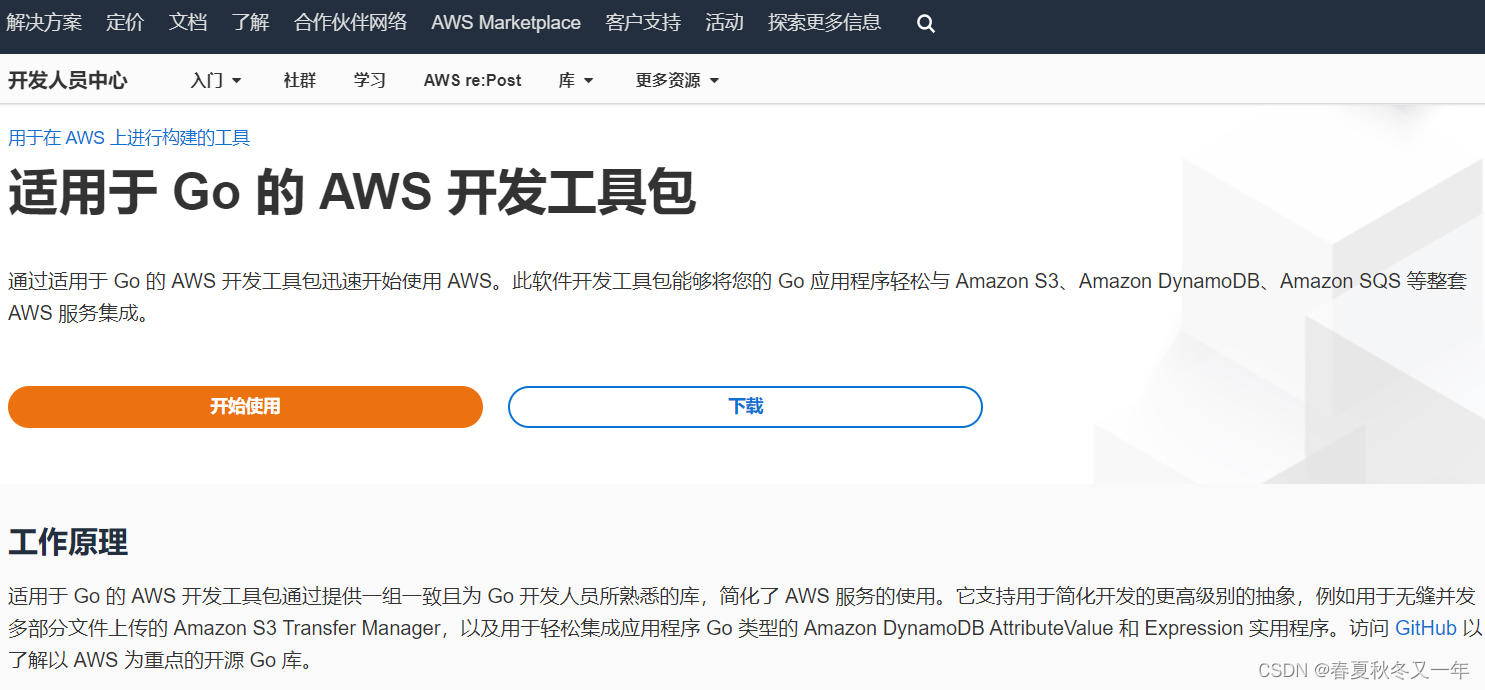
Task: Go to 文档 in top navigation
Action: 188,22
